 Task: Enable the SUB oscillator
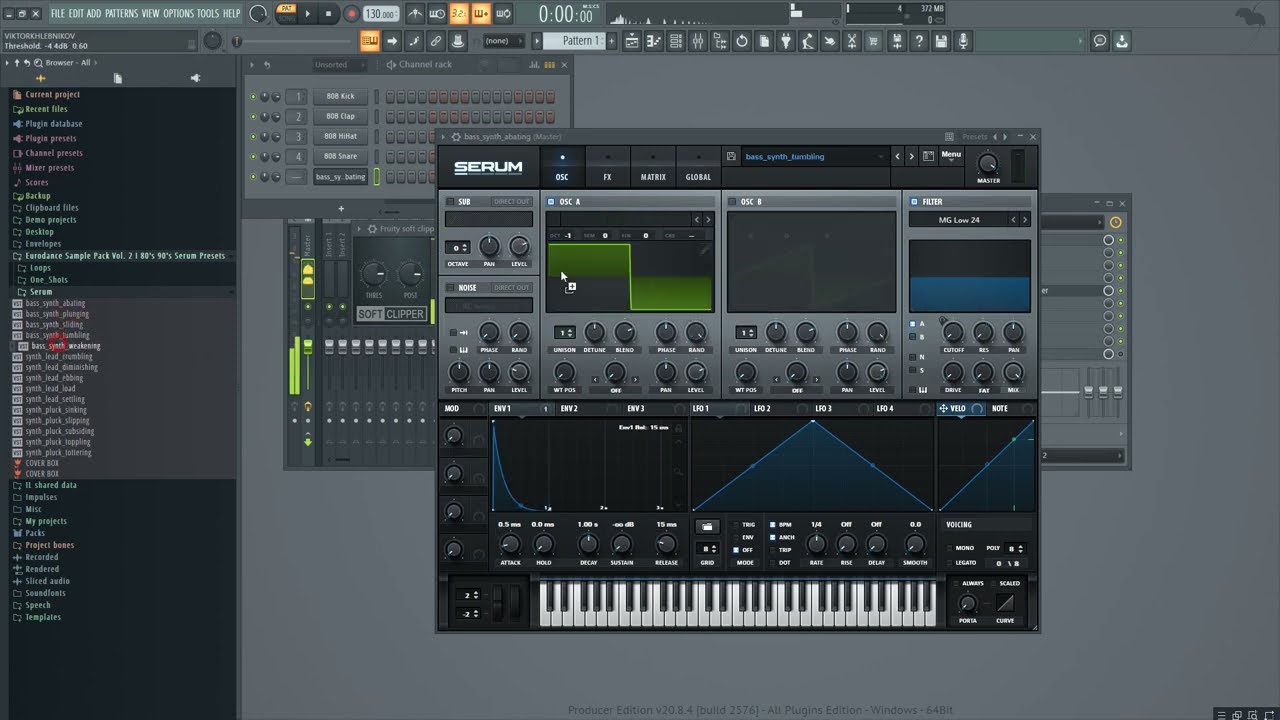[x=450, y=202]
